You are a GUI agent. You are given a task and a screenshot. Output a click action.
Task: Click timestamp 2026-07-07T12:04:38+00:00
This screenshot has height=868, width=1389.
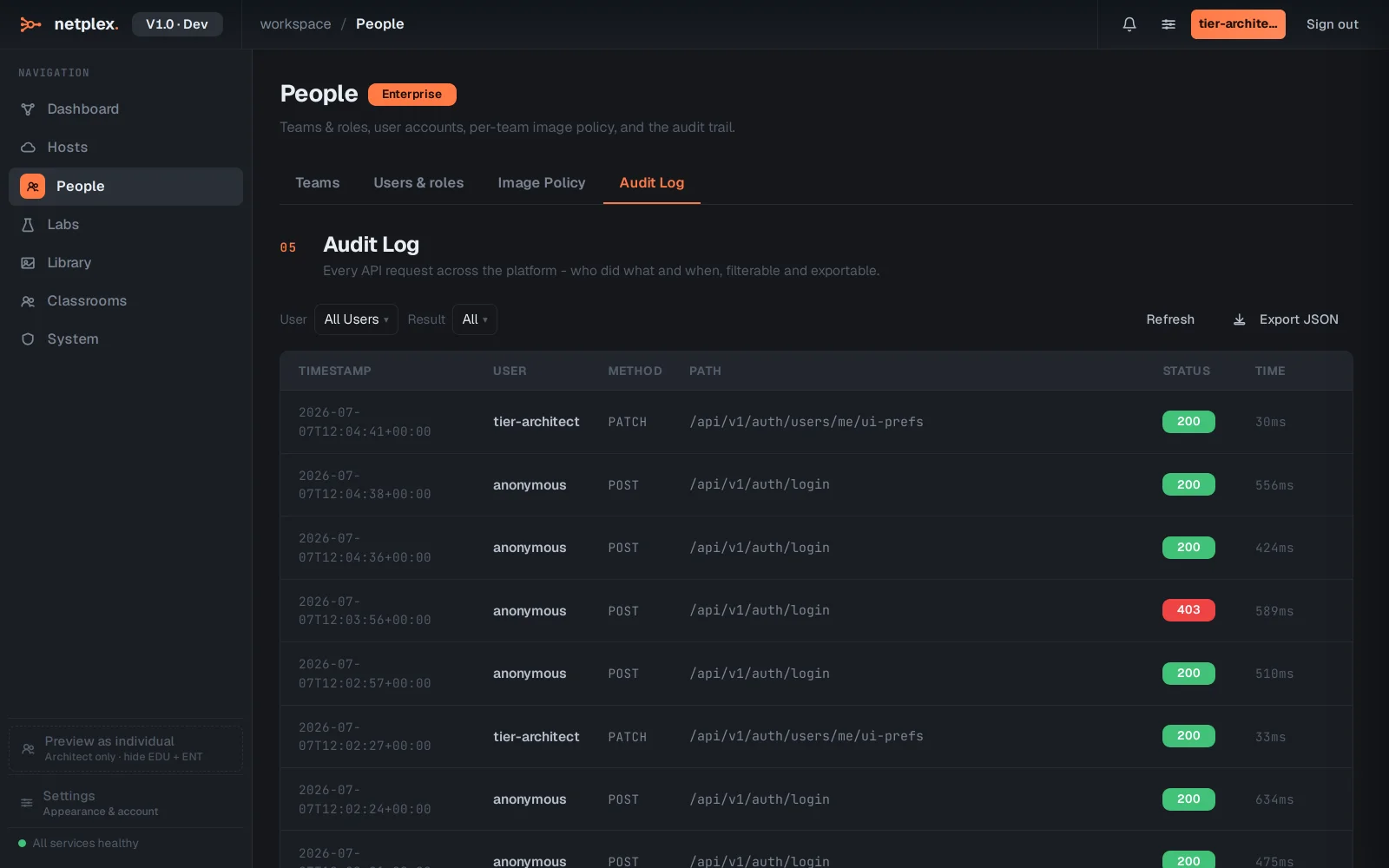click(x=365, y=485)
